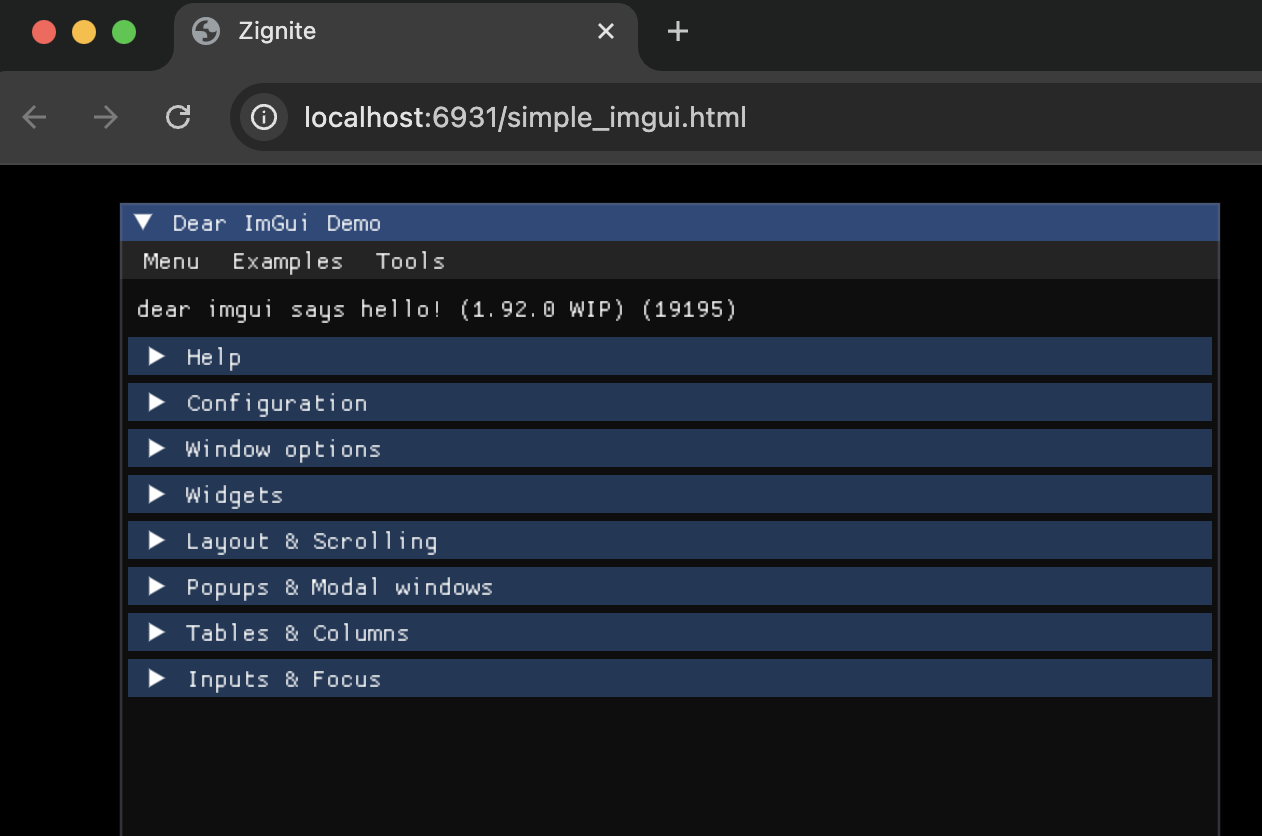The image size is (1262, 836).
Task: Open the Tools menu
Action: pos(410,261)
